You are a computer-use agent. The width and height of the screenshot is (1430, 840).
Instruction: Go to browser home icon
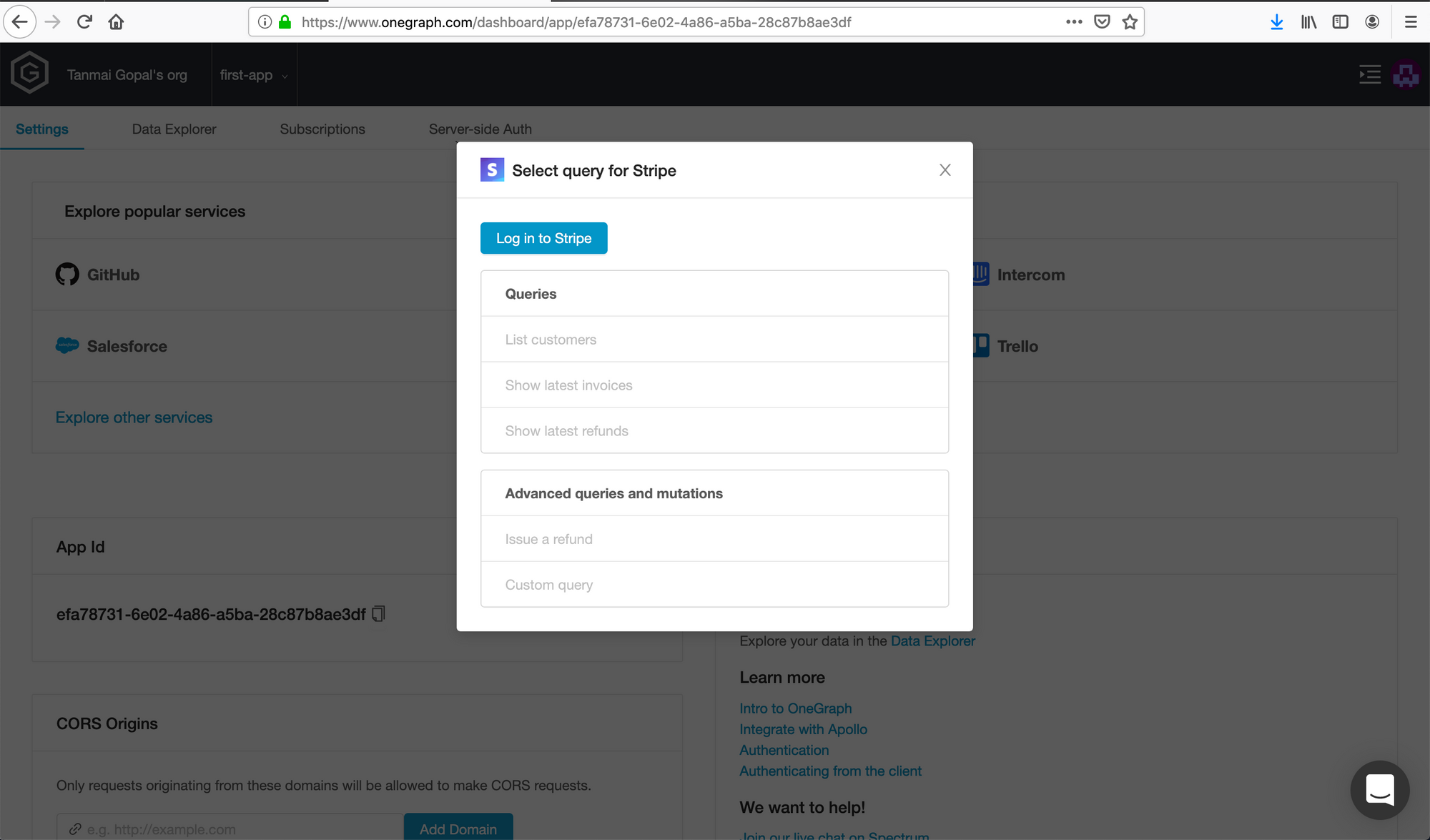tap(116, 21)
